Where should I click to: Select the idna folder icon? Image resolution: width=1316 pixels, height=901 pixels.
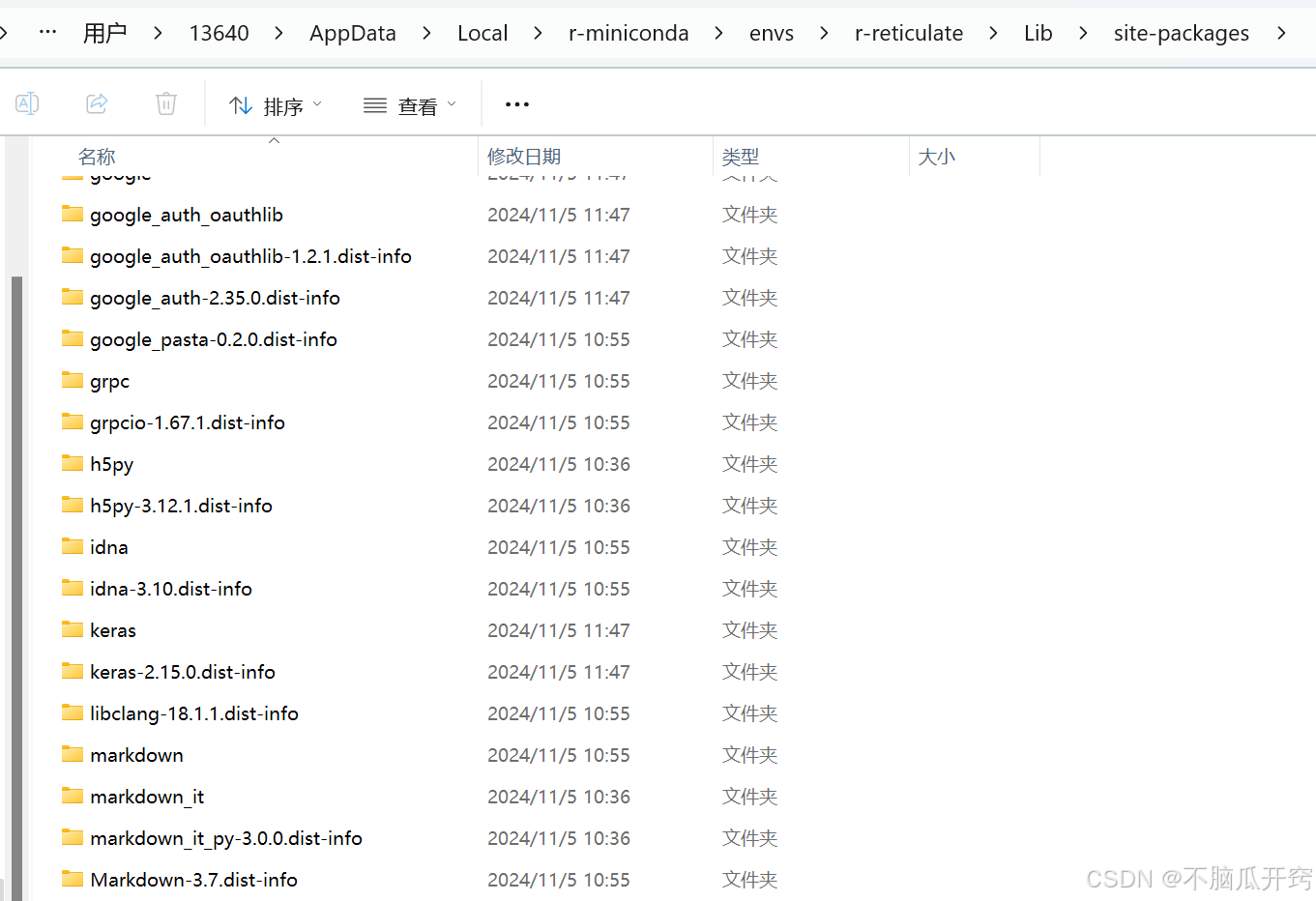pyautogui.click(x=73, y=546)
